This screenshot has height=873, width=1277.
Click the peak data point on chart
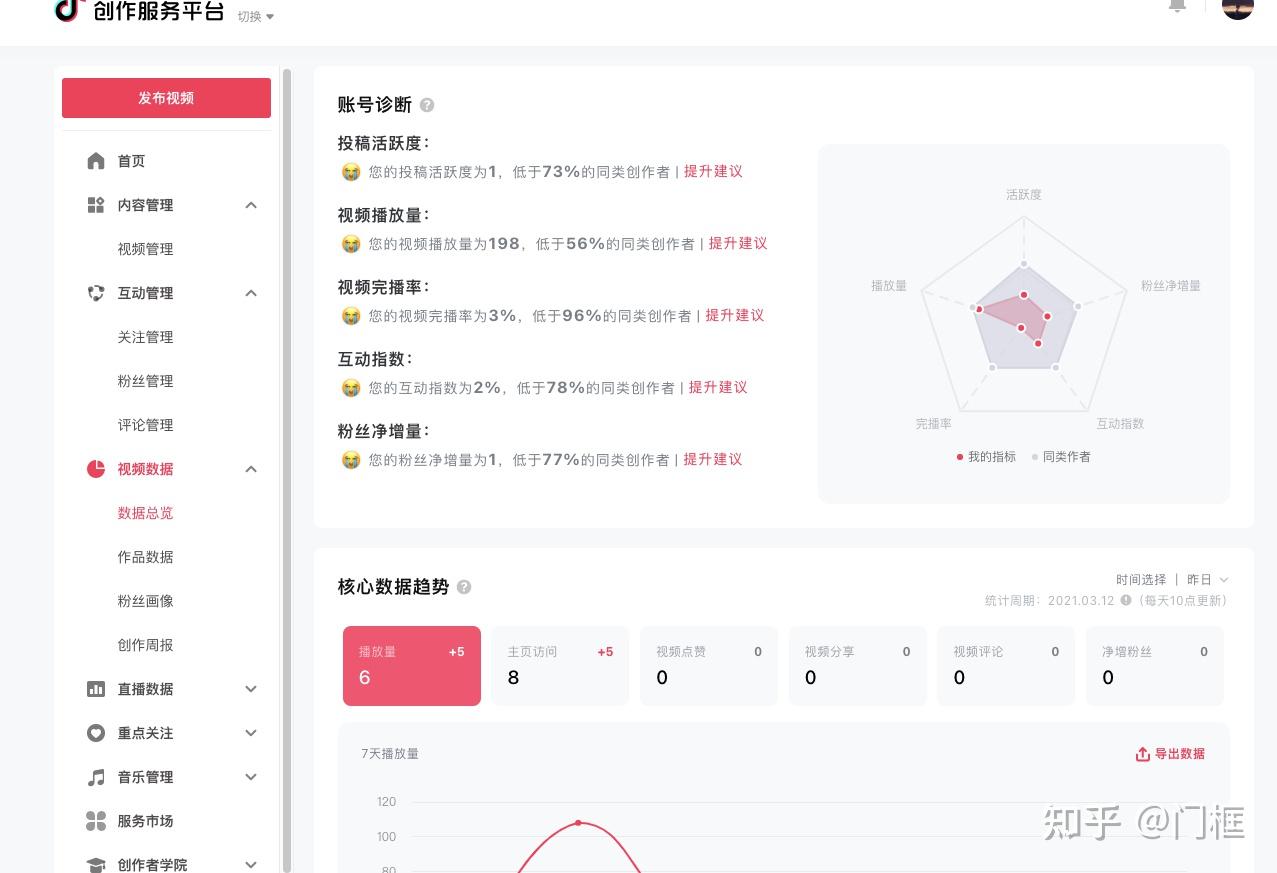578,823
